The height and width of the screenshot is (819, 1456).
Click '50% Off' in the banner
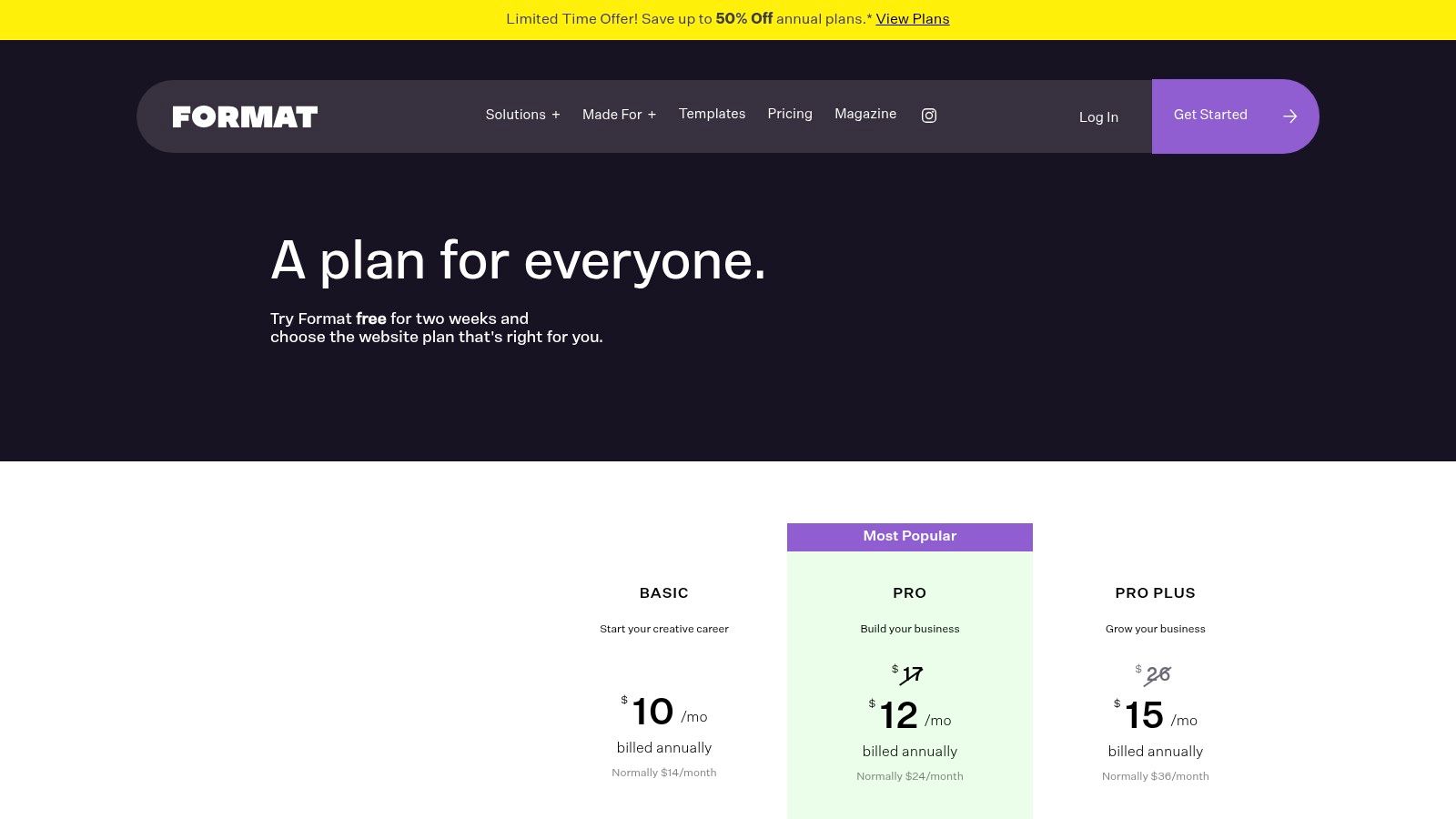pyautogui.click(x=744, y=19)
